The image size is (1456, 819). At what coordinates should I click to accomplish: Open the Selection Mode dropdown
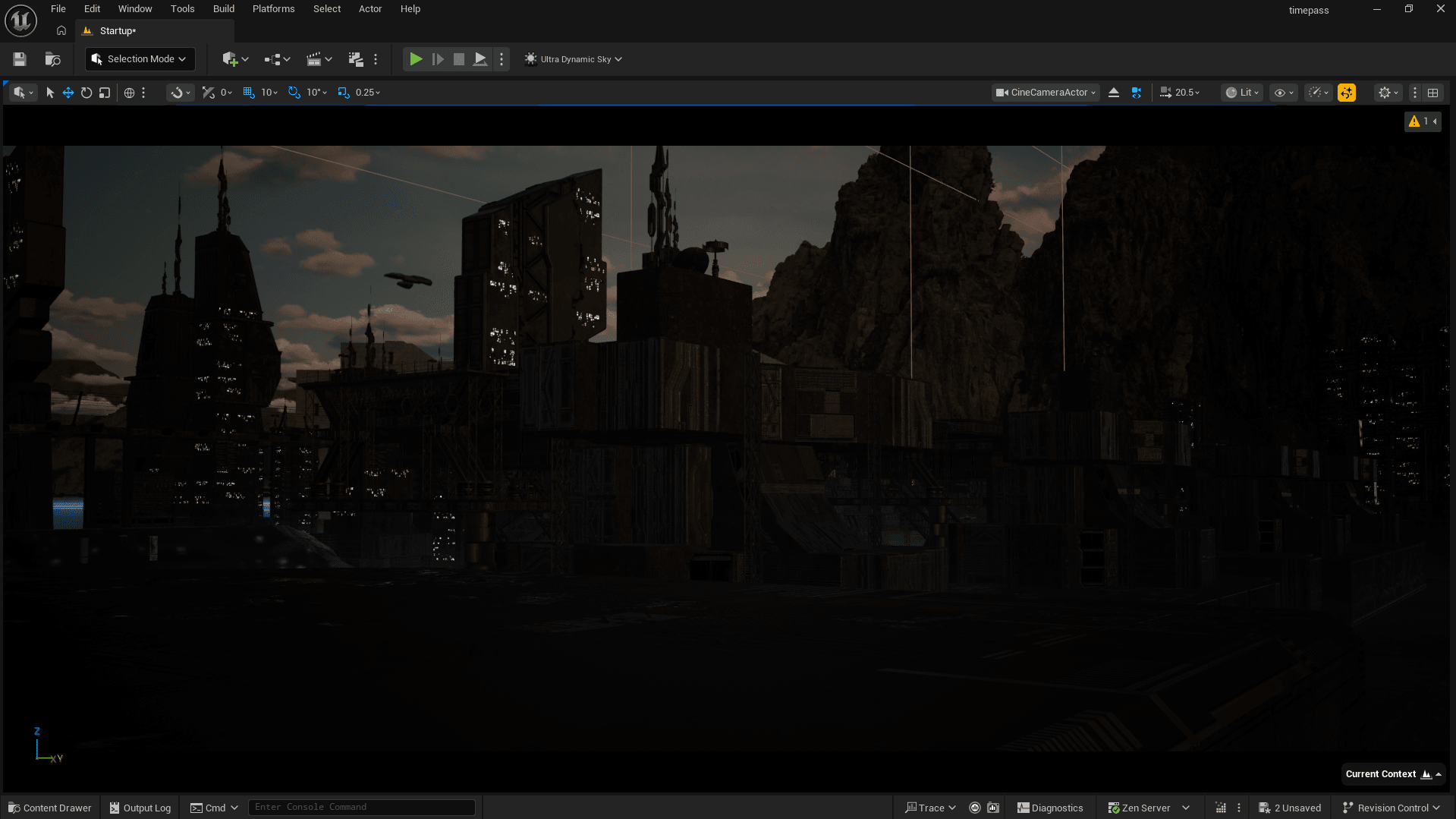(x=140, y=59)
